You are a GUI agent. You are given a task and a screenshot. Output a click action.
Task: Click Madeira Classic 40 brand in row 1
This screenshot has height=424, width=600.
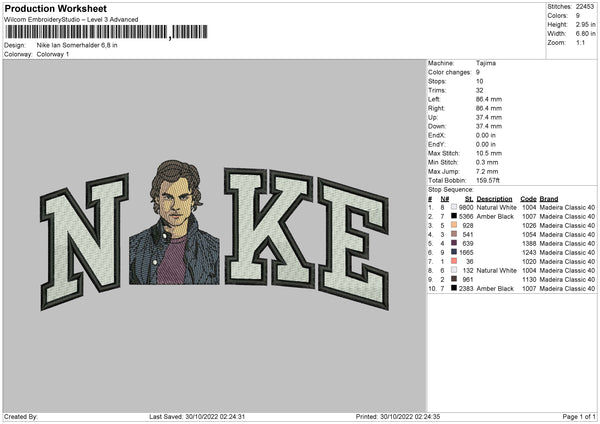567,207
